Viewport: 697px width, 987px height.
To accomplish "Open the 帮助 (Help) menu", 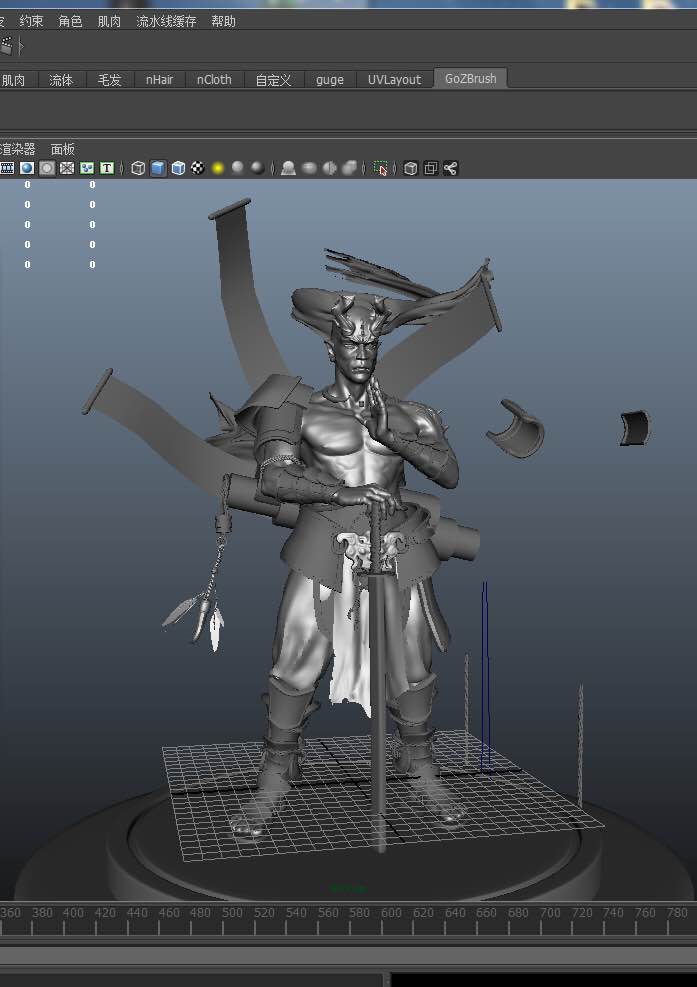I will (223, 21).
